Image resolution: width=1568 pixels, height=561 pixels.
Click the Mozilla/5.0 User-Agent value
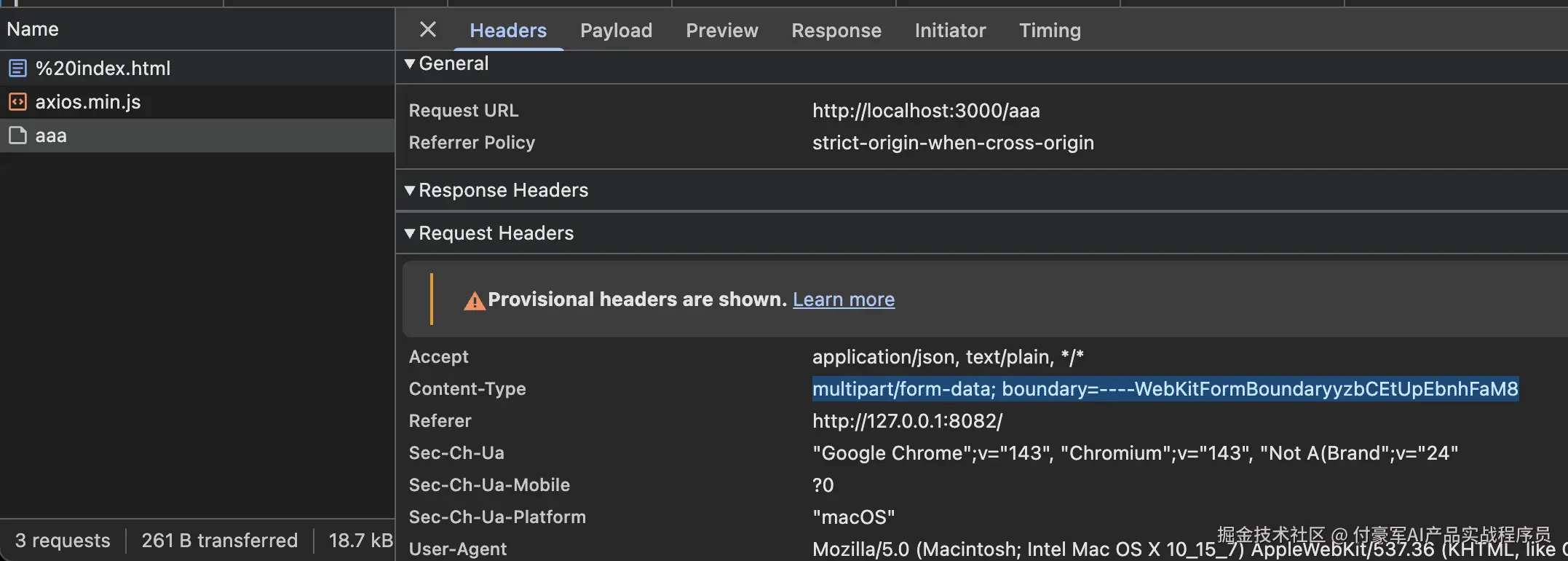pos(1189,549)
